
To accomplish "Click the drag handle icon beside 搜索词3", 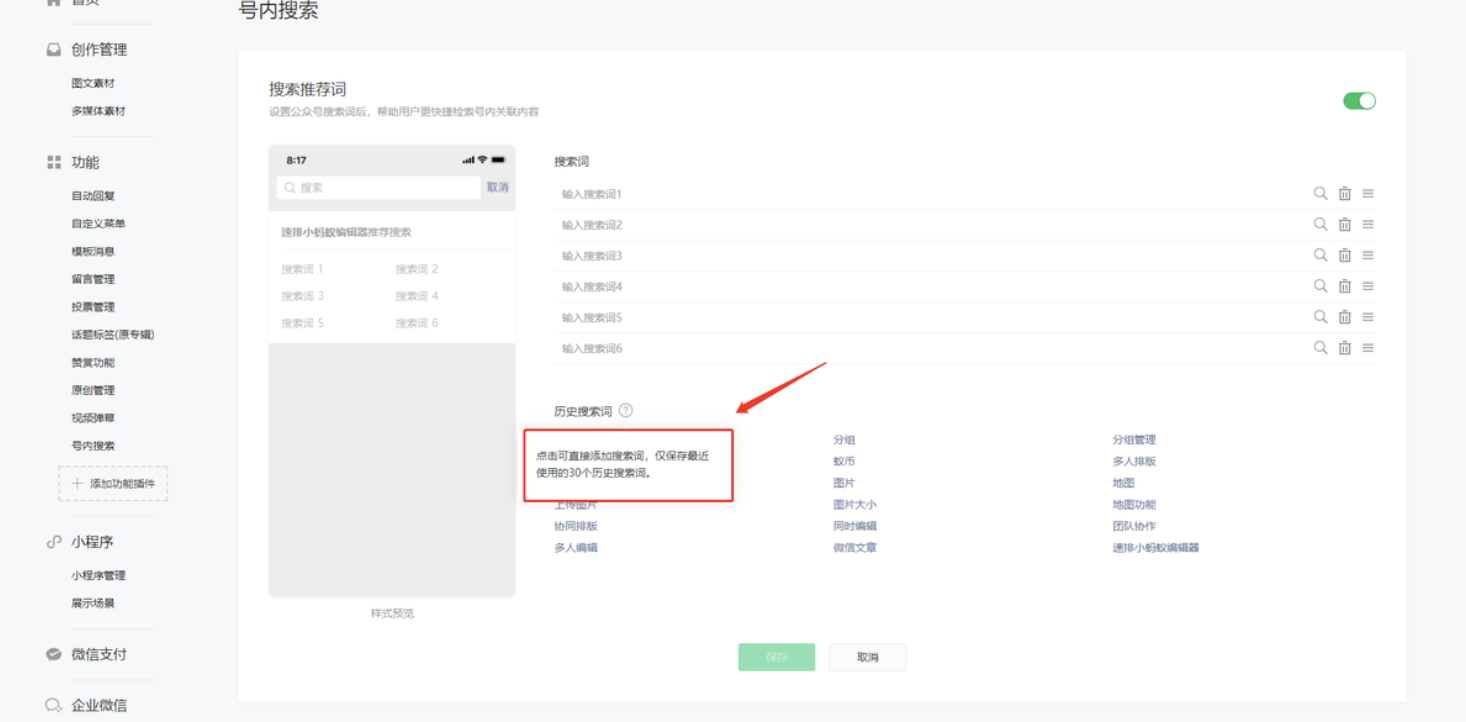I will point(1368,255).
